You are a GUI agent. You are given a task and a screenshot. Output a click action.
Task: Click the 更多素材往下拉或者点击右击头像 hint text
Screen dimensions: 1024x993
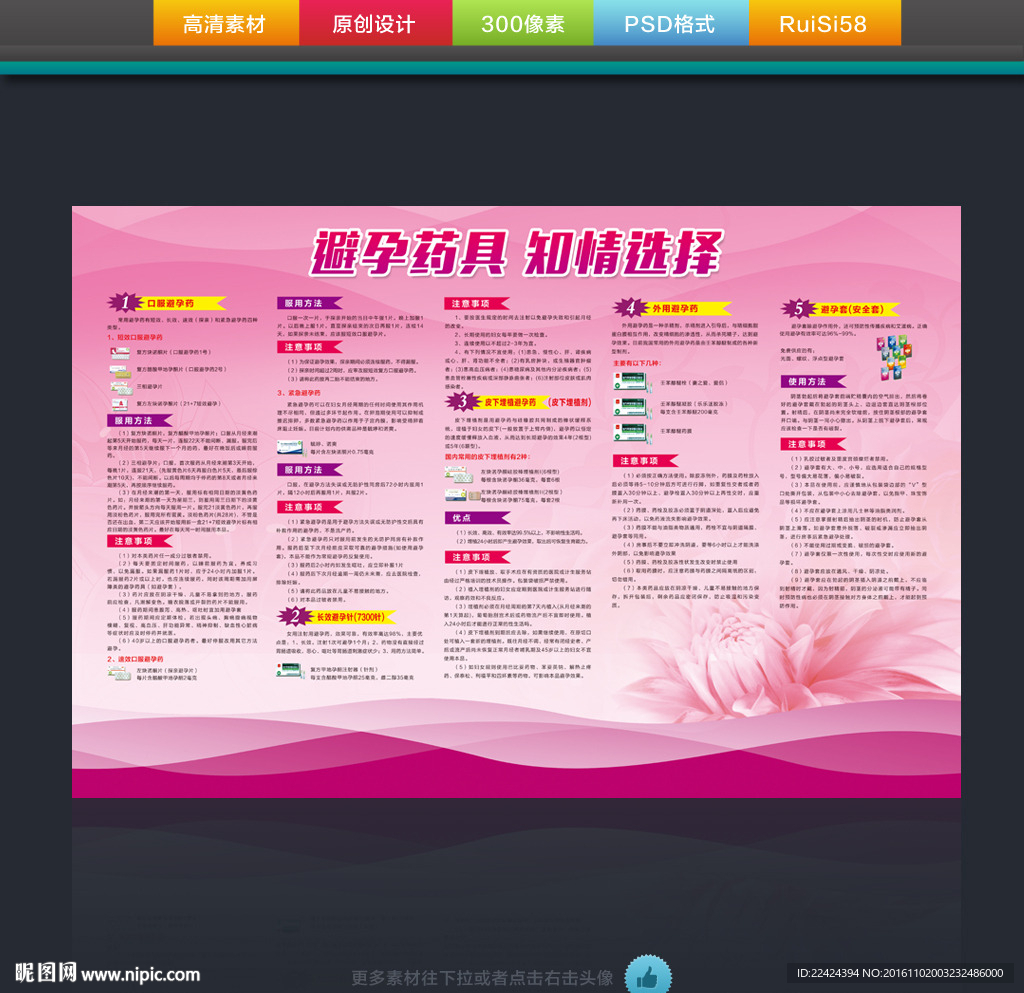click(x=482, y=977)
